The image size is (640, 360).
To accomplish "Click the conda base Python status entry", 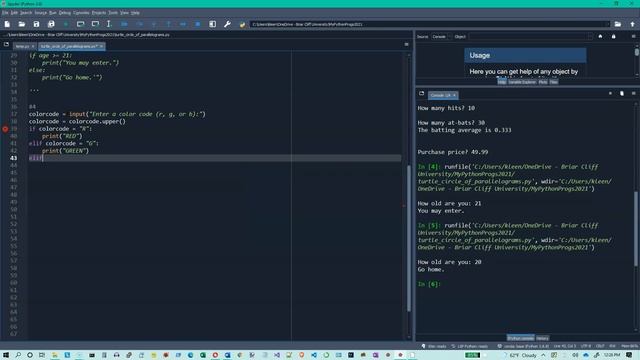I will click(523, 346).
